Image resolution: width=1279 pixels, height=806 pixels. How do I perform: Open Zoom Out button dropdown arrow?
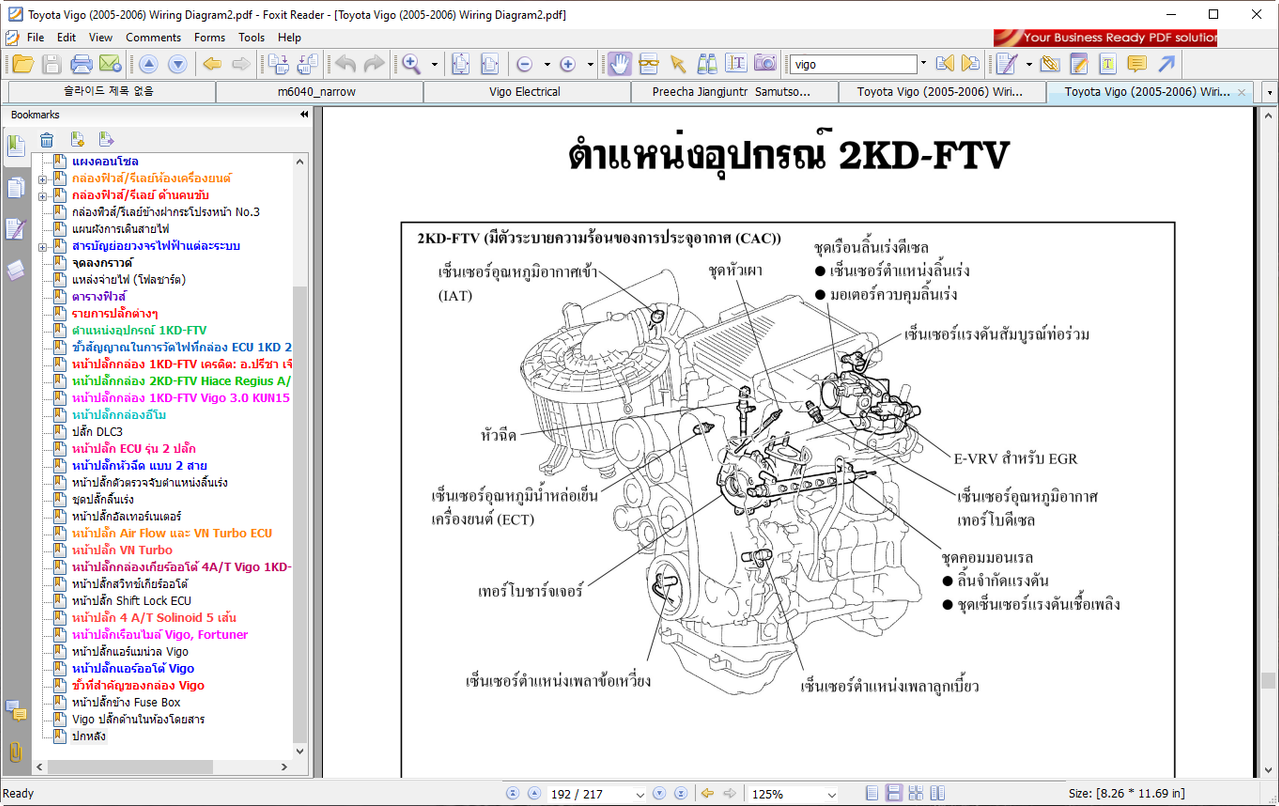click(547, 64)
